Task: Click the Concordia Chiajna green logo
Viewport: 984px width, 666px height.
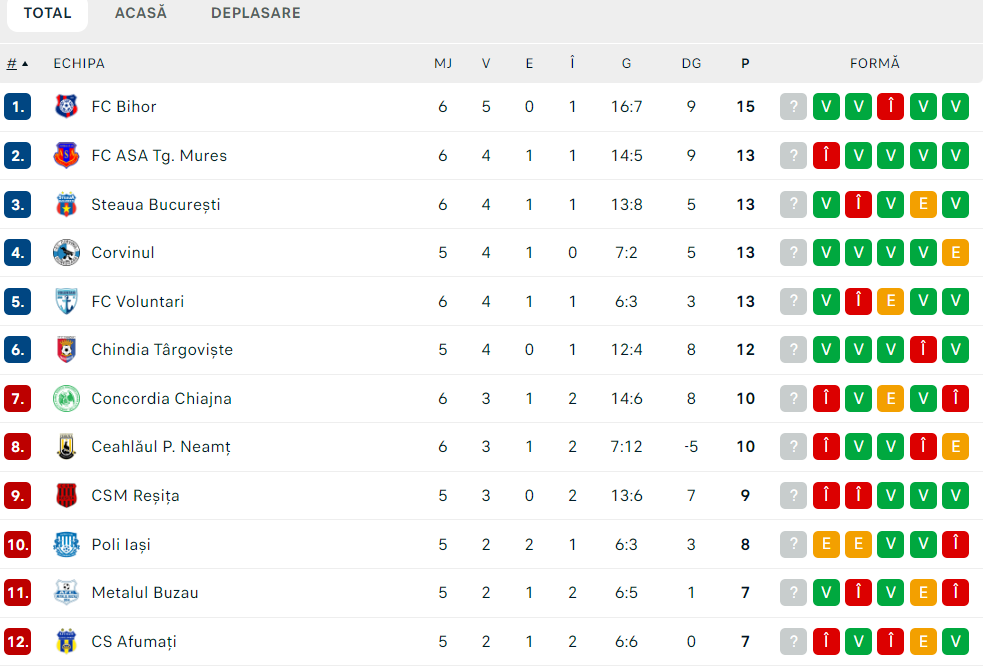Action: (66, 399)
